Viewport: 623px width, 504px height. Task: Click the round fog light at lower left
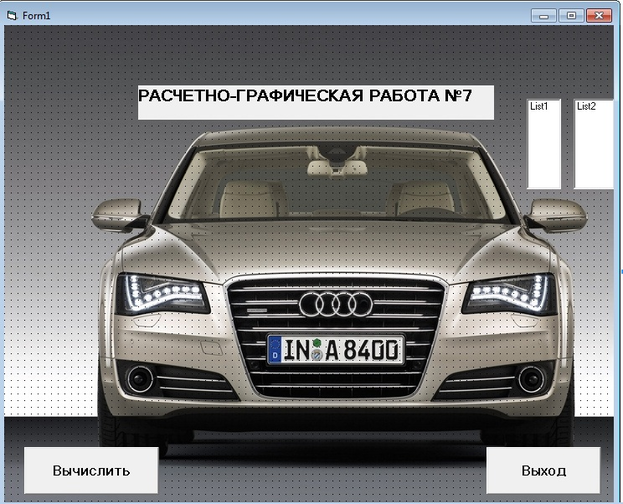pos(140,378)
